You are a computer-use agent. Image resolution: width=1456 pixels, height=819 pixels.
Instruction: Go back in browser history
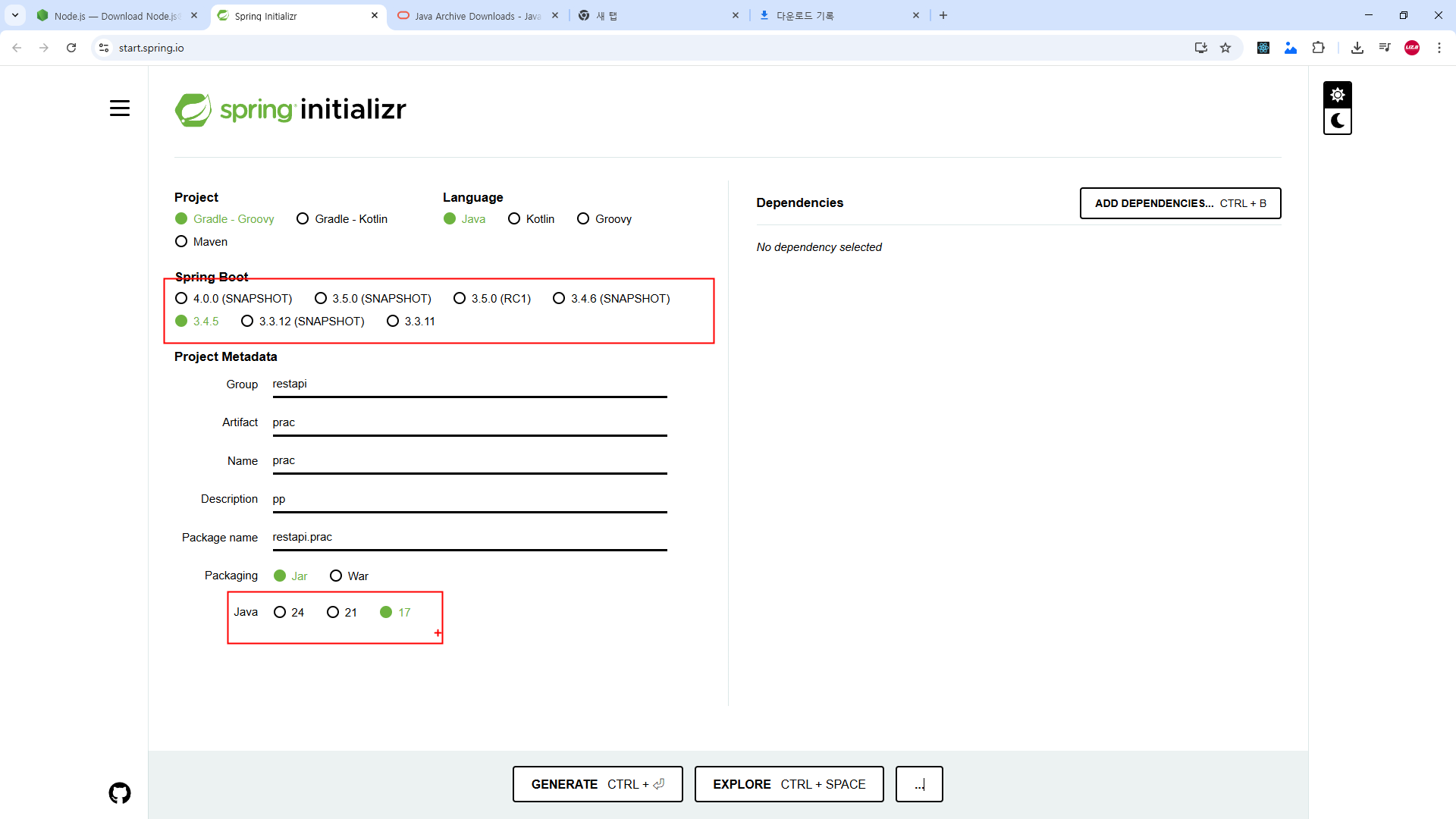coord(17,48)
